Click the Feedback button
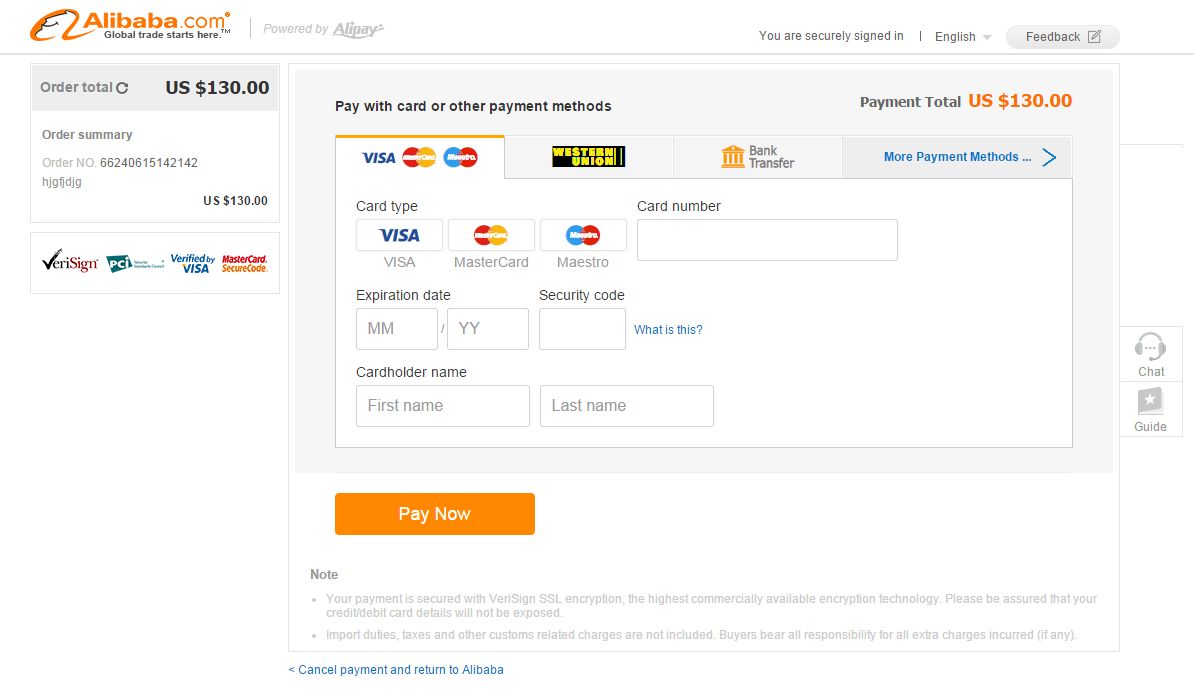The height and width of the screenshot is (691, 1194). pyautogui.click(x=1062, y=37)
